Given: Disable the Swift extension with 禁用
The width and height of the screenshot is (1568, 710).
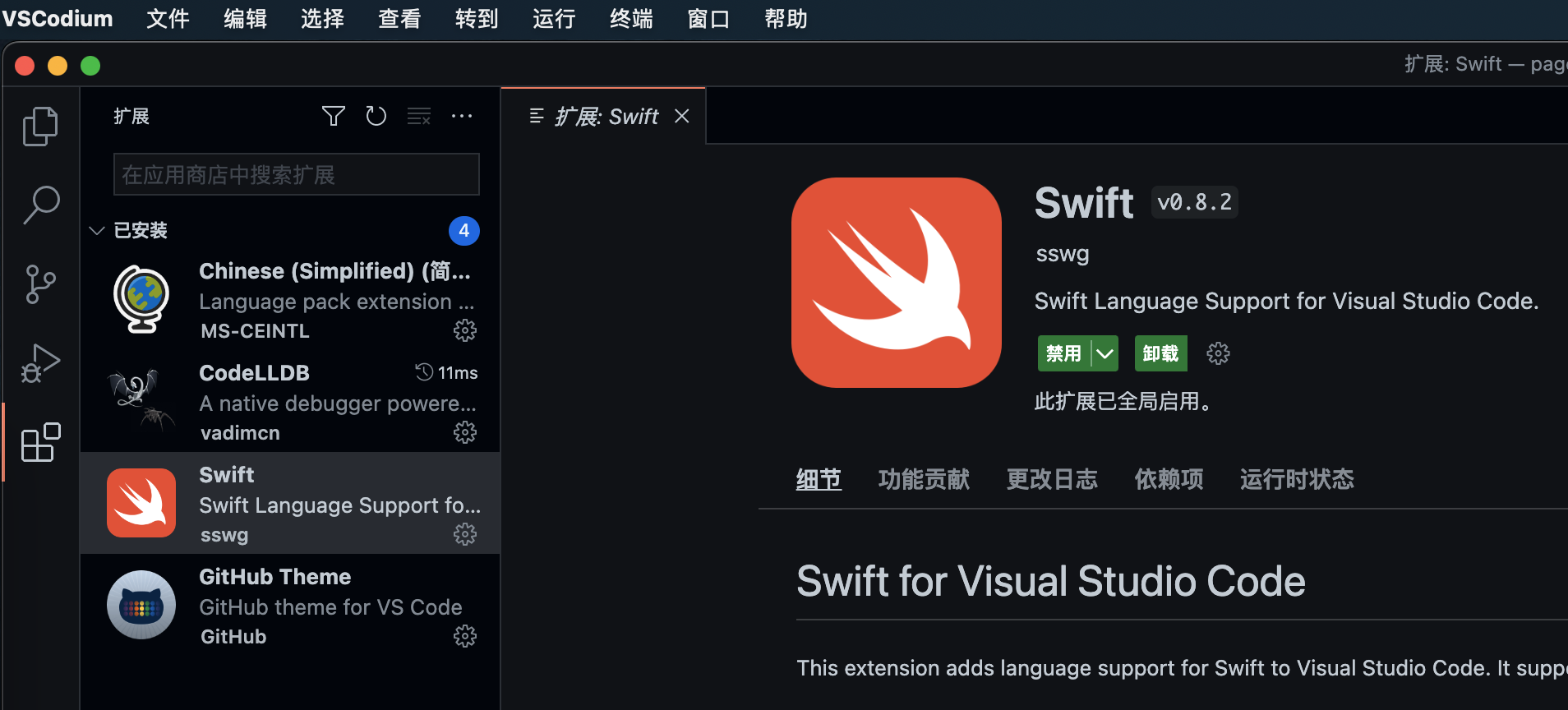Looking at the screenshot, I should 1063,353.
